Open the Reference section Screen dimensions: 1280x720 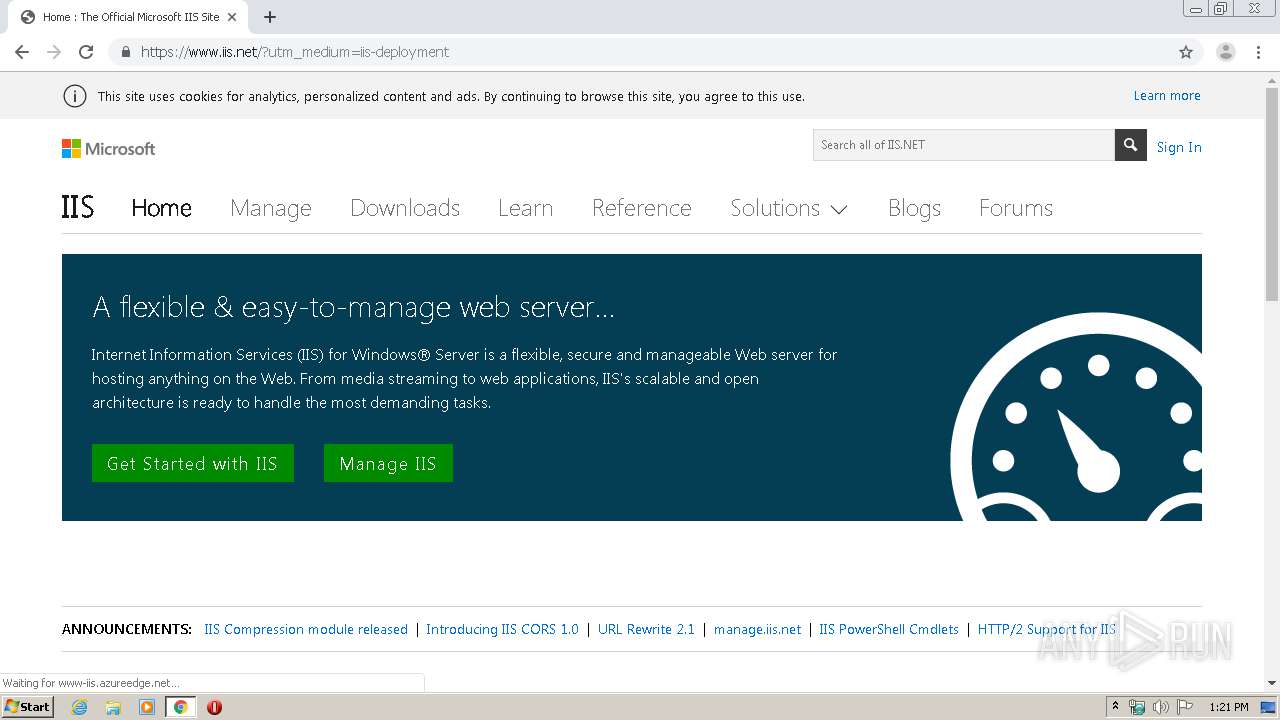tap(642, 208)
